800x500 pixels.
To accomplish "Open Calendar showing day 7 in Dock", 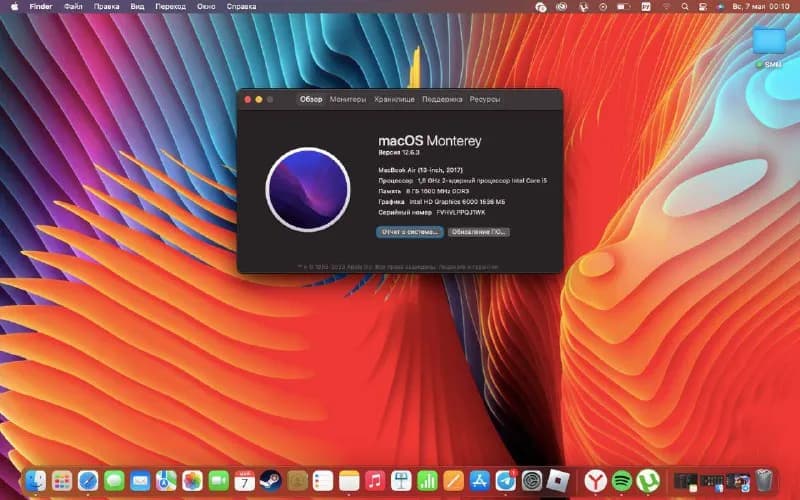I will (244, 481).
